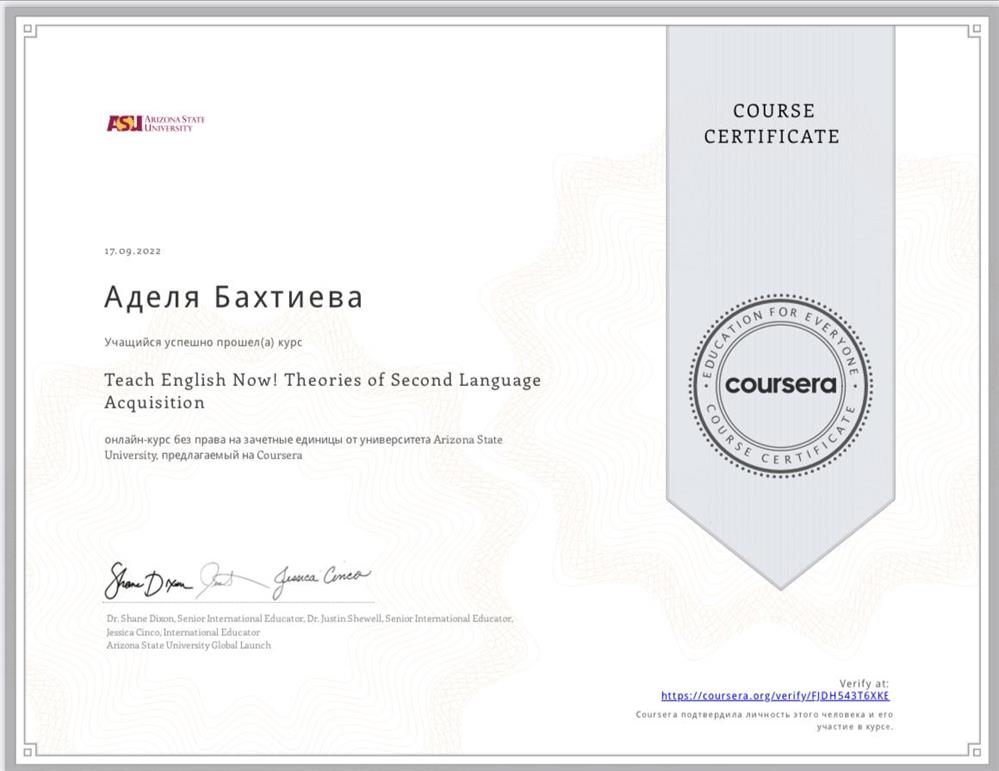Click the coursera wordmark inside the seal
The image size is (999, 771).
[780, 385]
